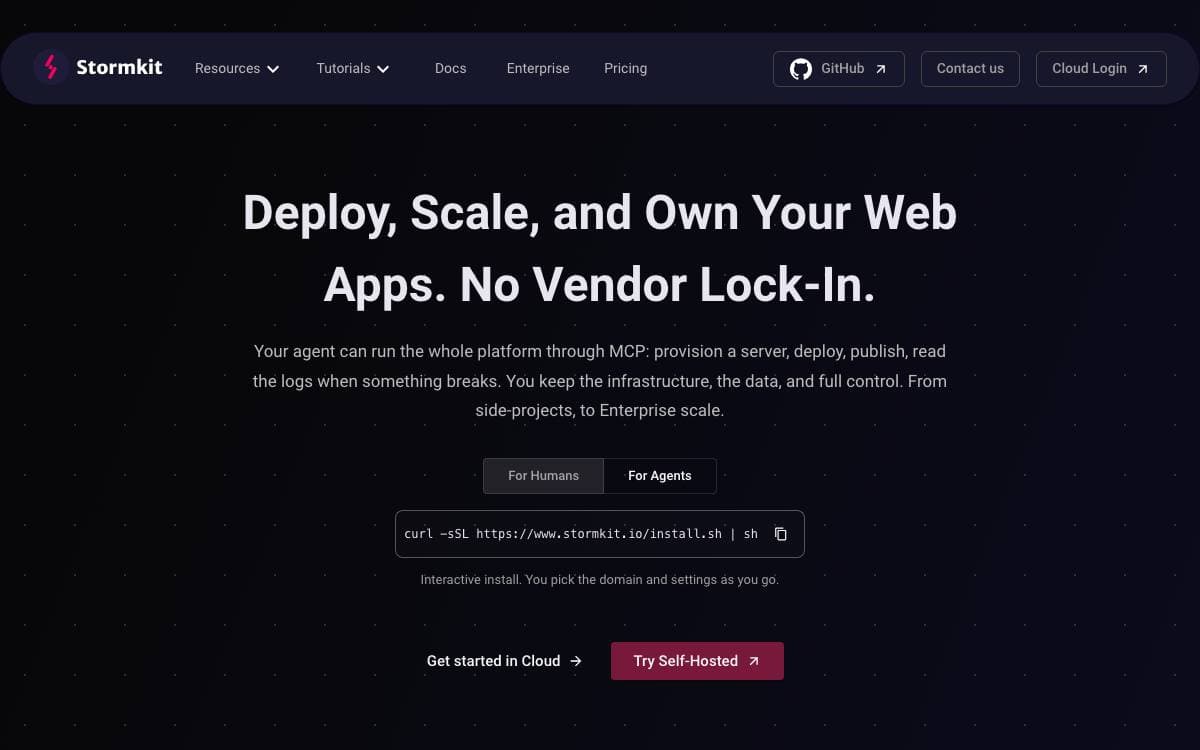Click the Stormkit lightning bolt logo icon

50,68
